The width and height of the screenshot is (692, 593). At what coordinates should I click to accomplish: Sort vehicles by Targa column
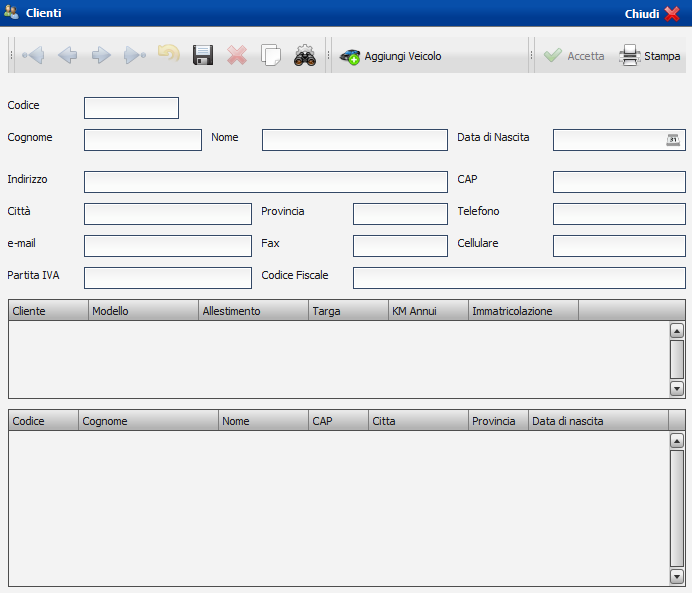pyautogui.click(x=349, y=311)
